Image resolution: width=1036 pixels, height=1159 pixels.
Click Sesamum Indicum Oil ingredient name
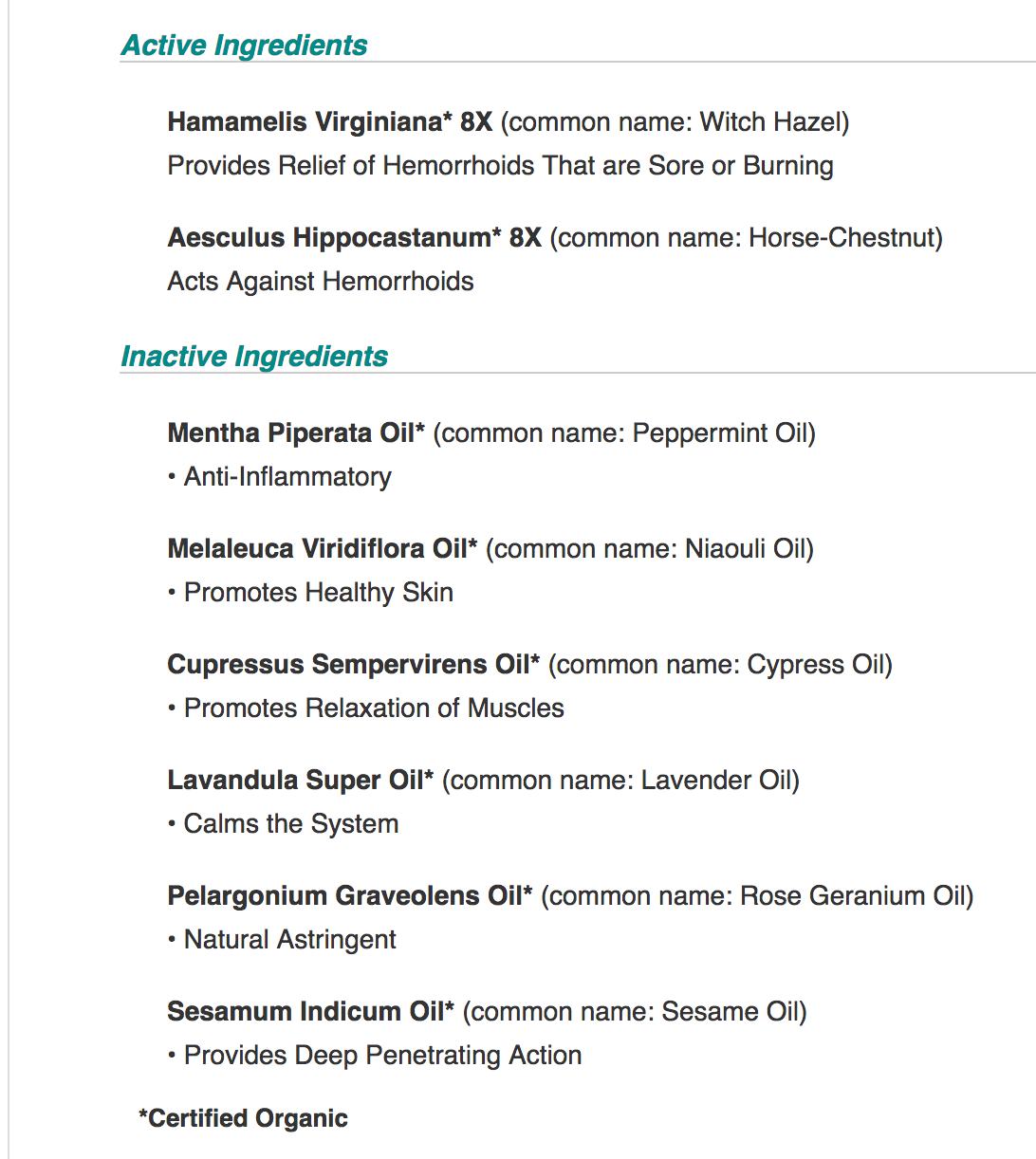[311, 1012]
